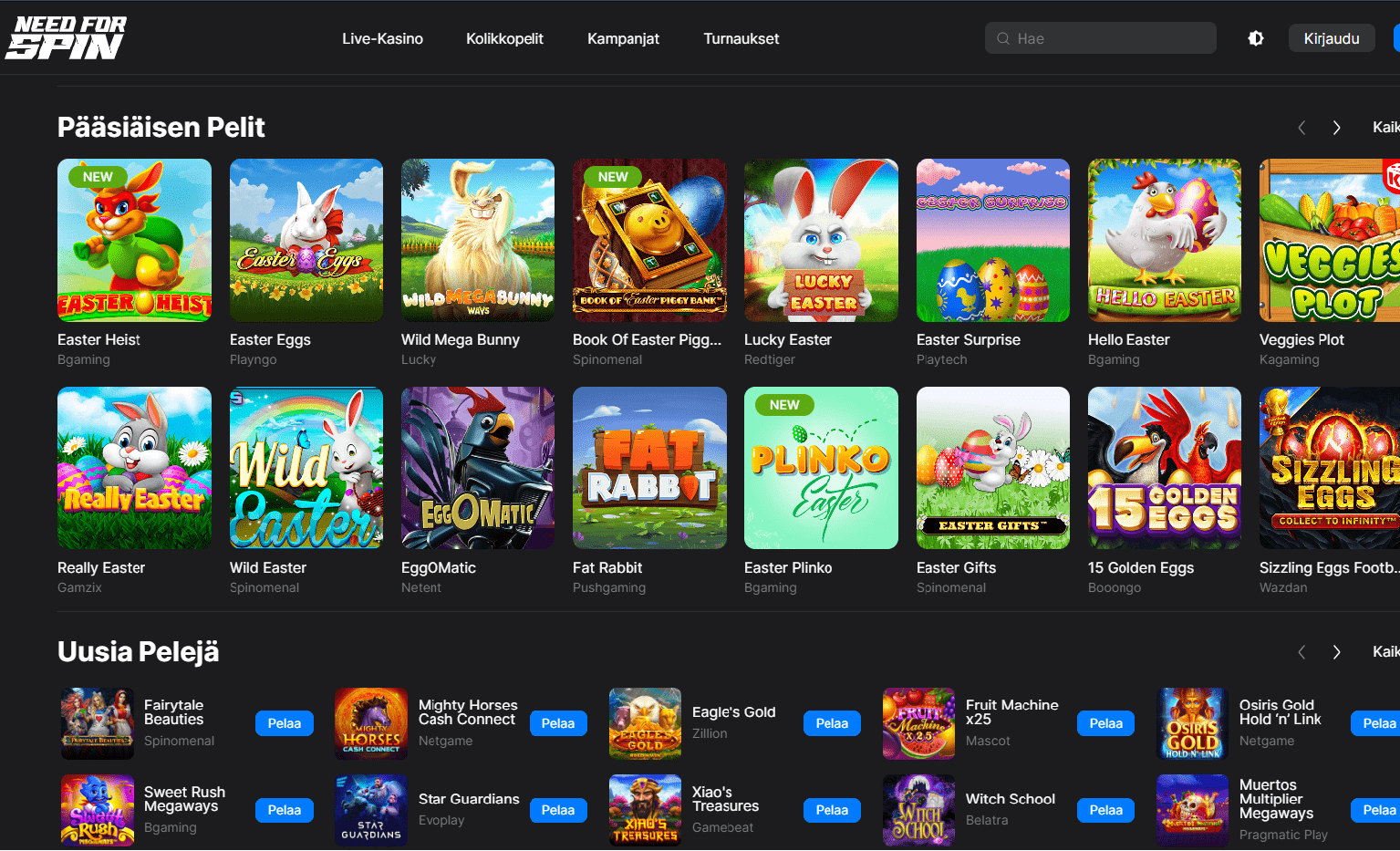Click the Uusia Pelejä heading
The width and height of the screenshot is (1400, 851).
[139, 651]
